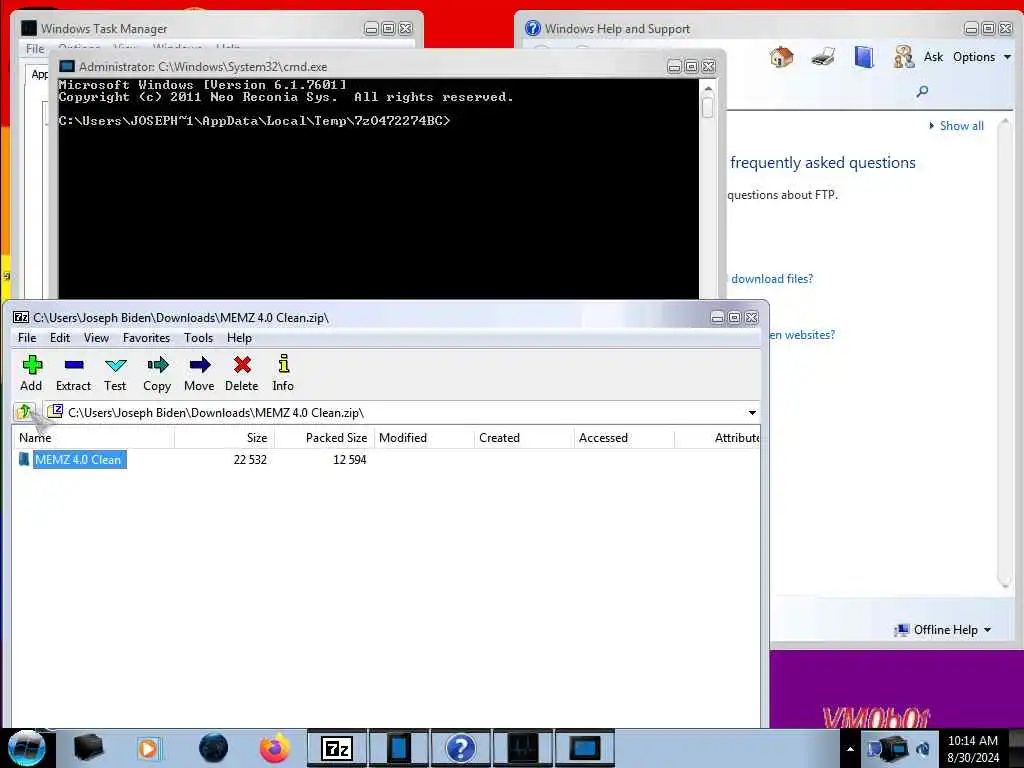Click the 'MEMZ 4.0 Clean' file name
Image resolution: width=1024 pixels, height=768 pixels.
78,460
